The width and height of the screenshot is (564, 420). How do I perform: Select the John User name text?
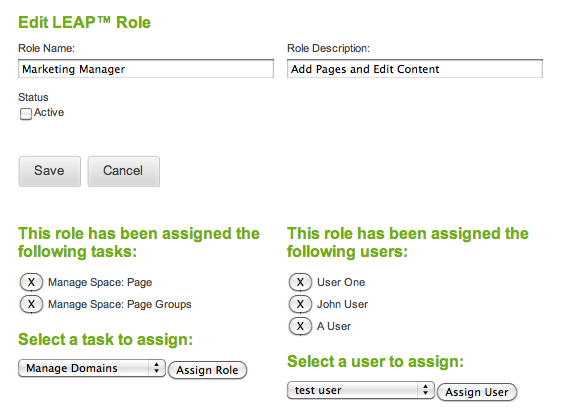tap(342, 304)
